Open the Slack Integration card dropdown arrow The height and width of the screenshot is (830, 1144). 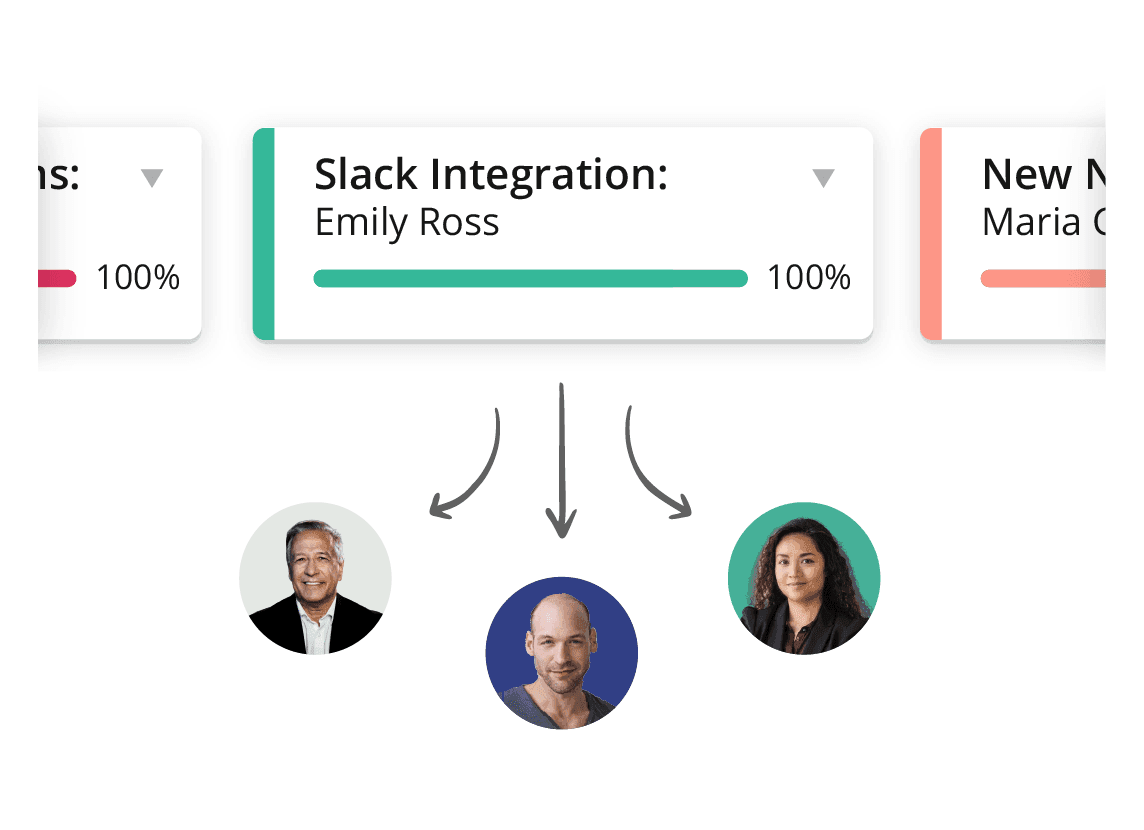[x=823, y=179]
